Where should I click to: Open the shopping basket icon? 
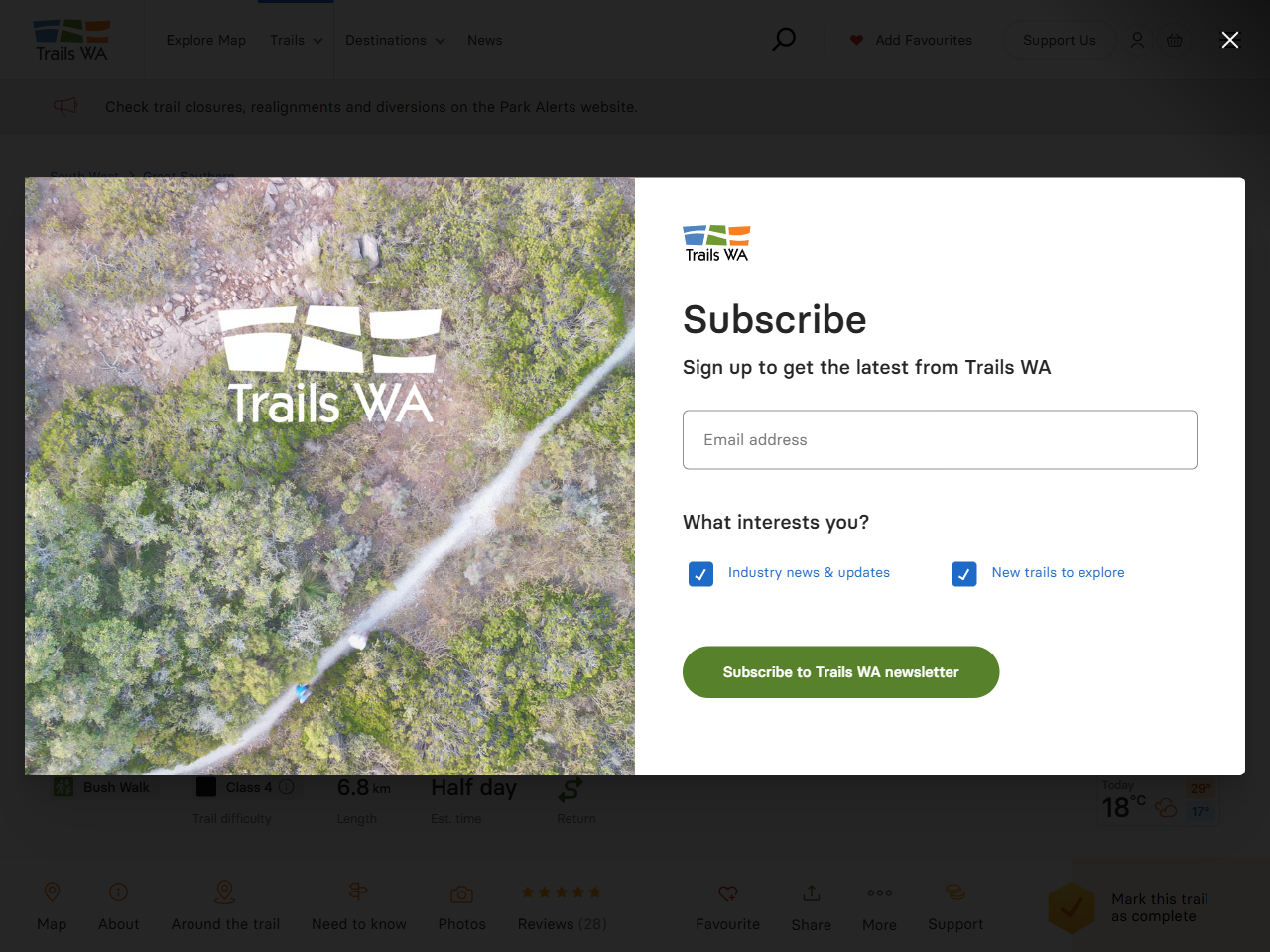point(1175,40)
